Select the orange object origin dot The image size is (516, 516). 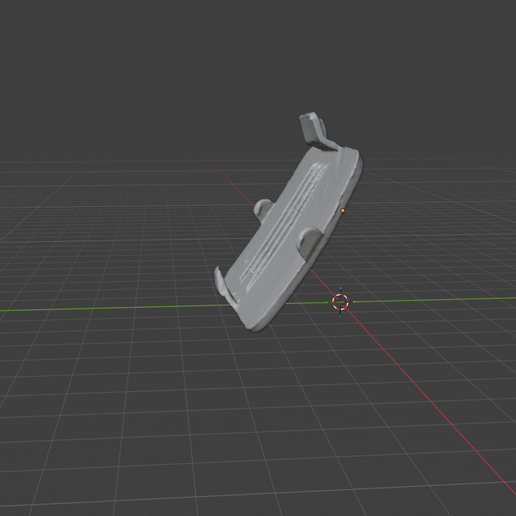343,211
